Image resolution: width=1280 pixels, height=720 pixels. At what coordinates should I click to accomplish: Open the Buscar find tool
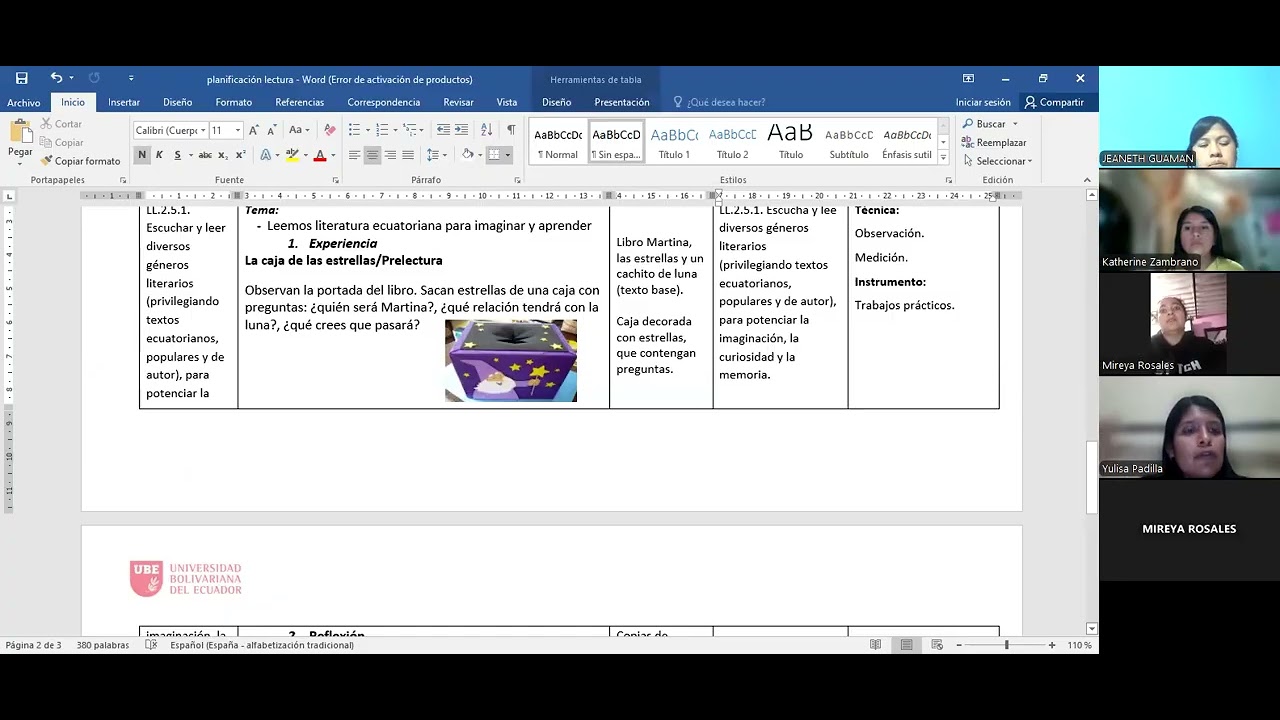[x=985, y=124]
